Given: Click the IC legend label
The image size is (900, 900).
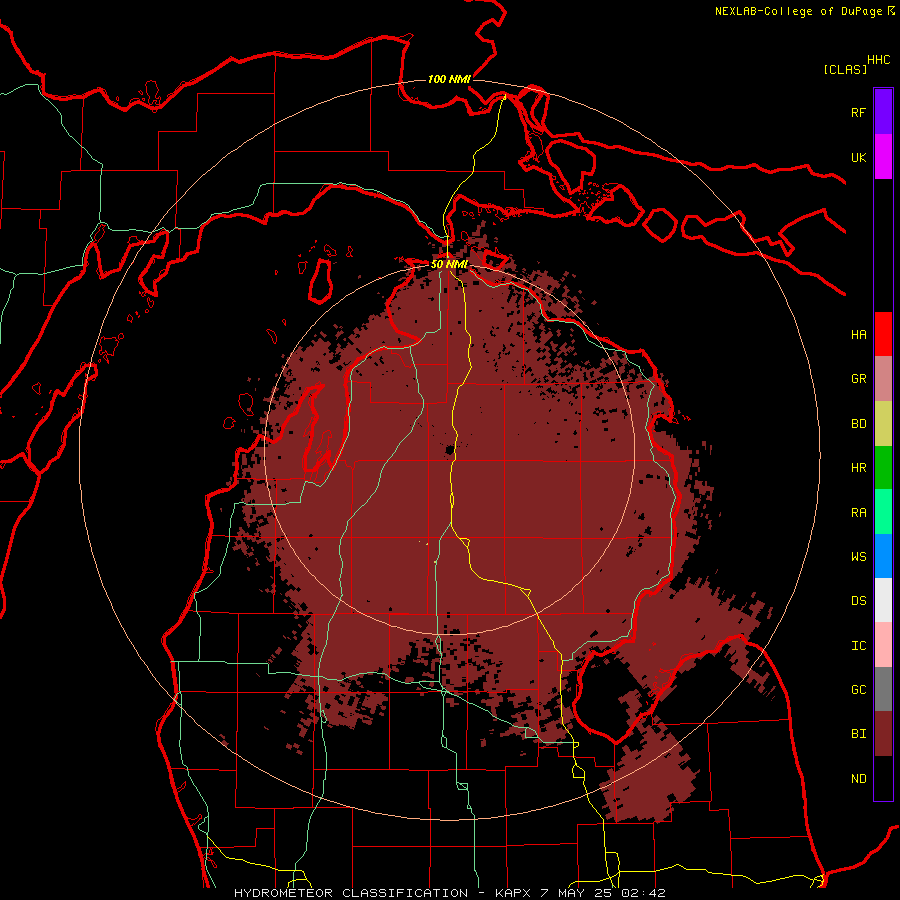Looking at the screenshot, I should [858, 645].
